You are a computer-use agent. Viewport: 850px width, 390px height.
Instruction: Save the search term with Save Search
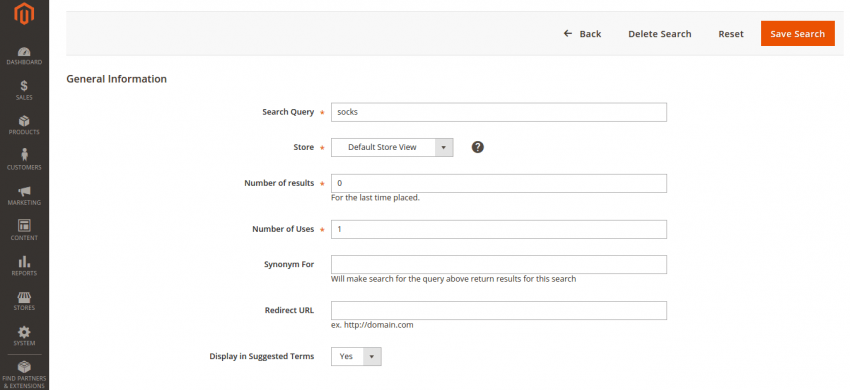tap(797, 34)
